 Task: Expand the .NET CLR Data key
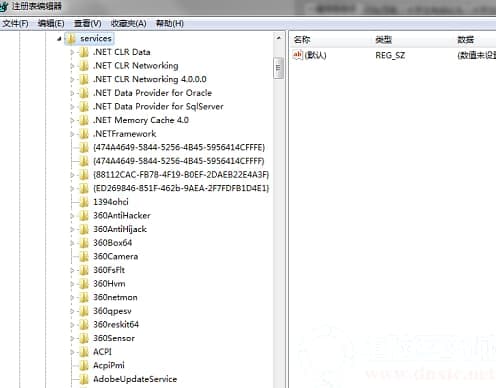(72, 52)
